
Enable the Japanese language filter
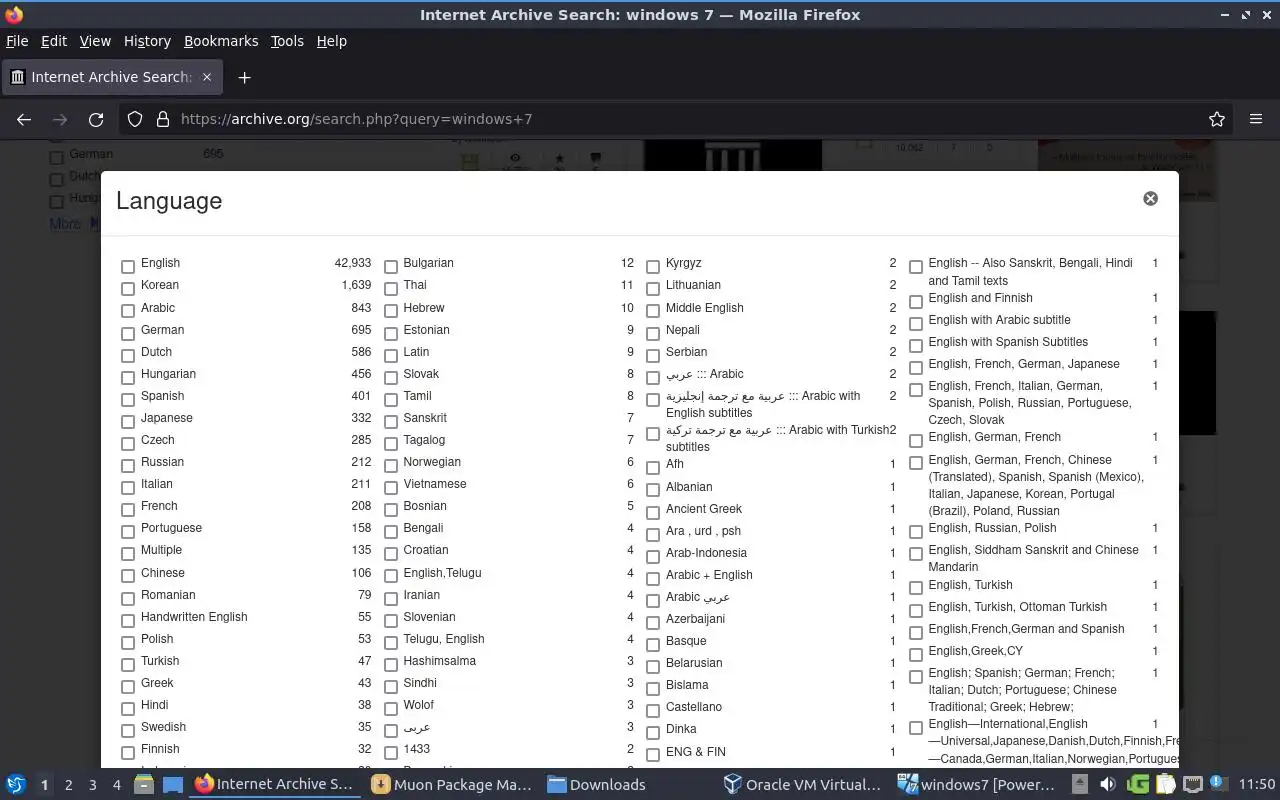(x=128, y=421)
